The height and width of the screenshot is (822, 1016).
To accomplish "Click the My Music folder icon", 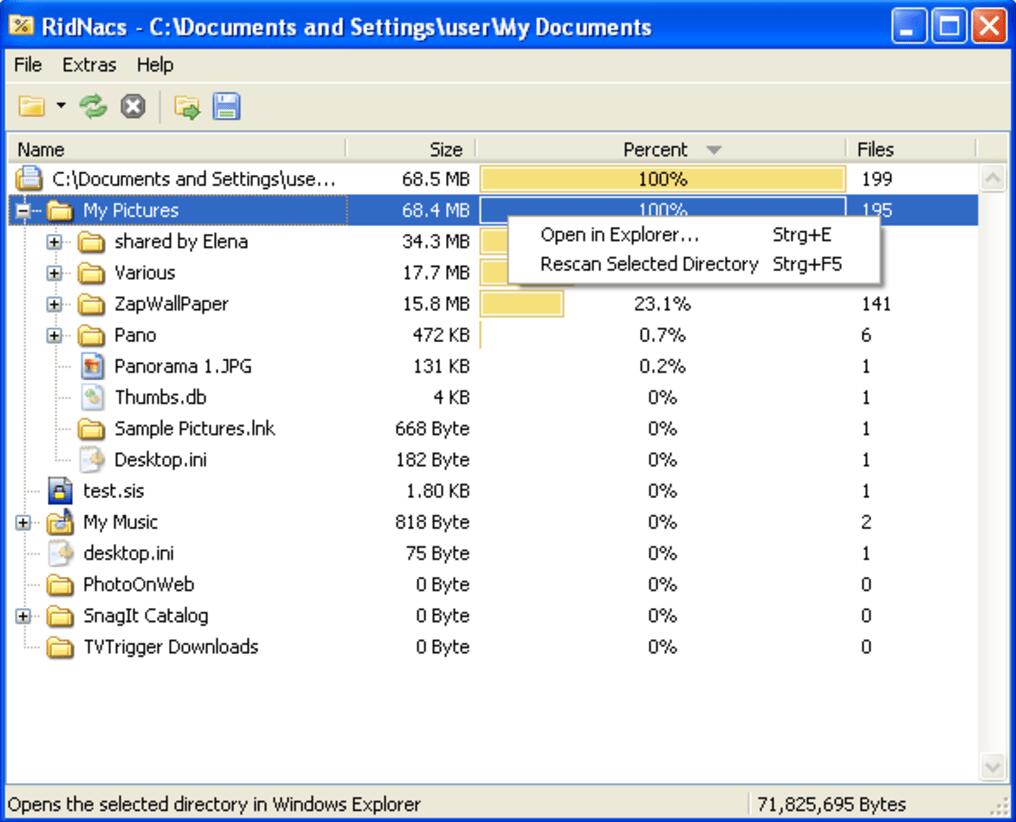I will point(61,522).
